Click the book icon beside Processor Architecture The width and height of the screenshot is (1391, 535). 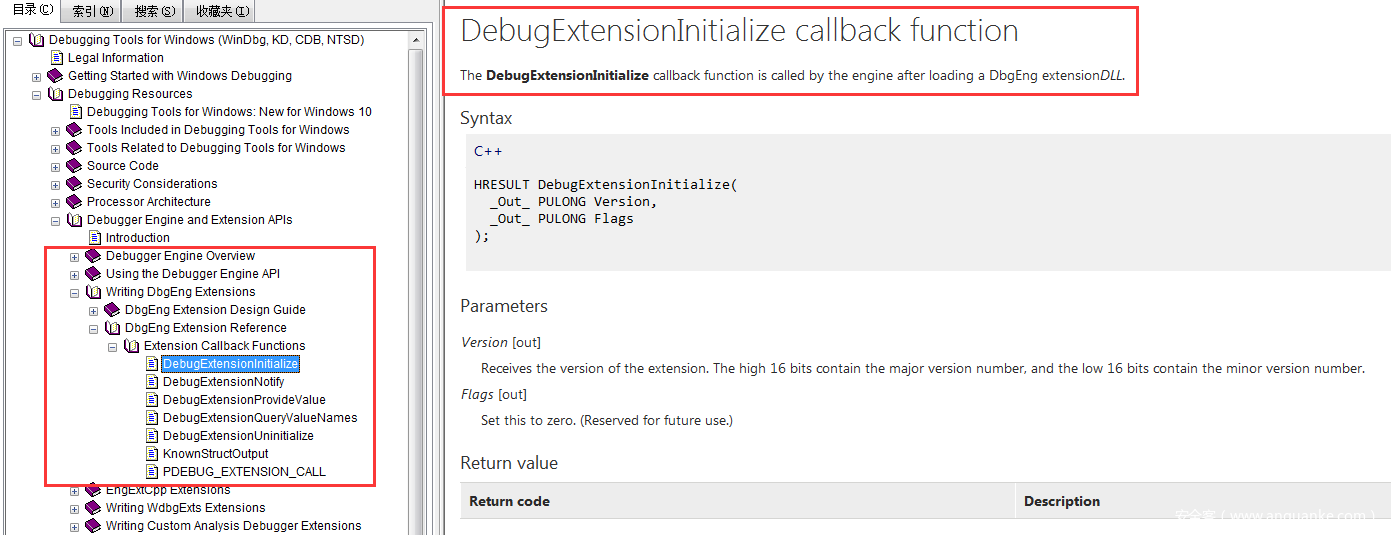coord(74,202)
